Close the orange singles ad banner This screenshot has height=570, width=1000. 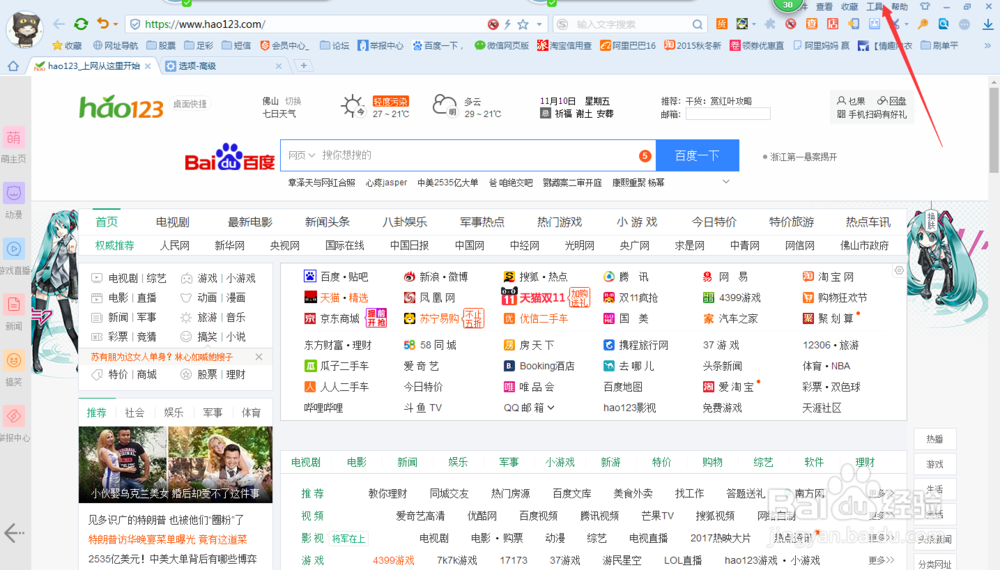[x=259, y=357]
